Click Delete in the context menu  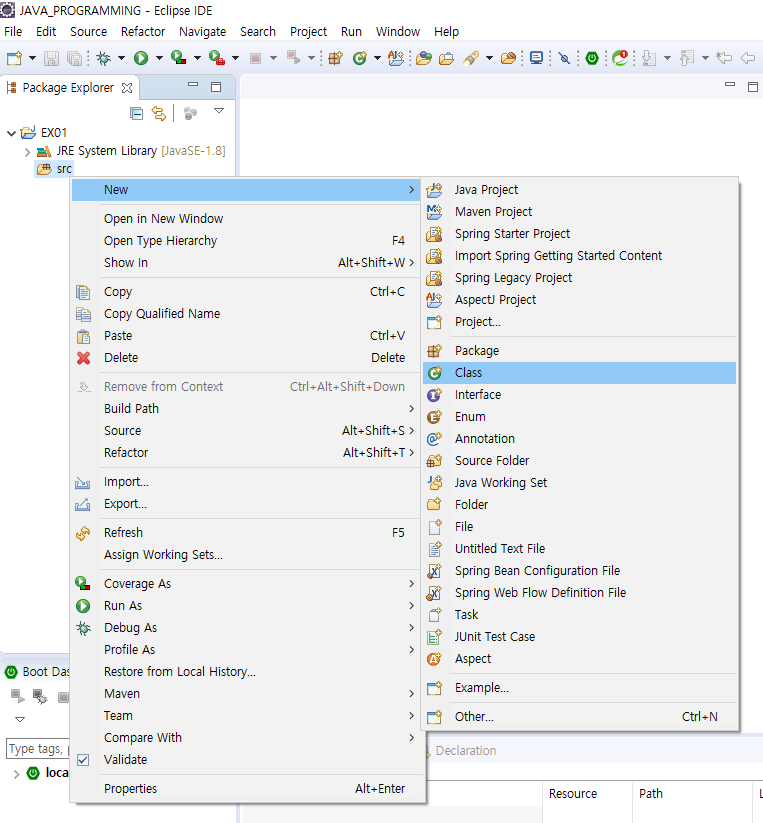[x=247, y=358]
